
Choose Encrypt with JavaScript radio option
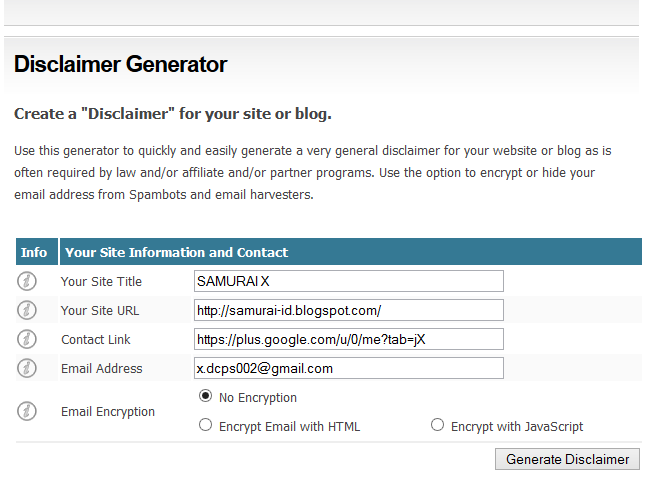437,426
